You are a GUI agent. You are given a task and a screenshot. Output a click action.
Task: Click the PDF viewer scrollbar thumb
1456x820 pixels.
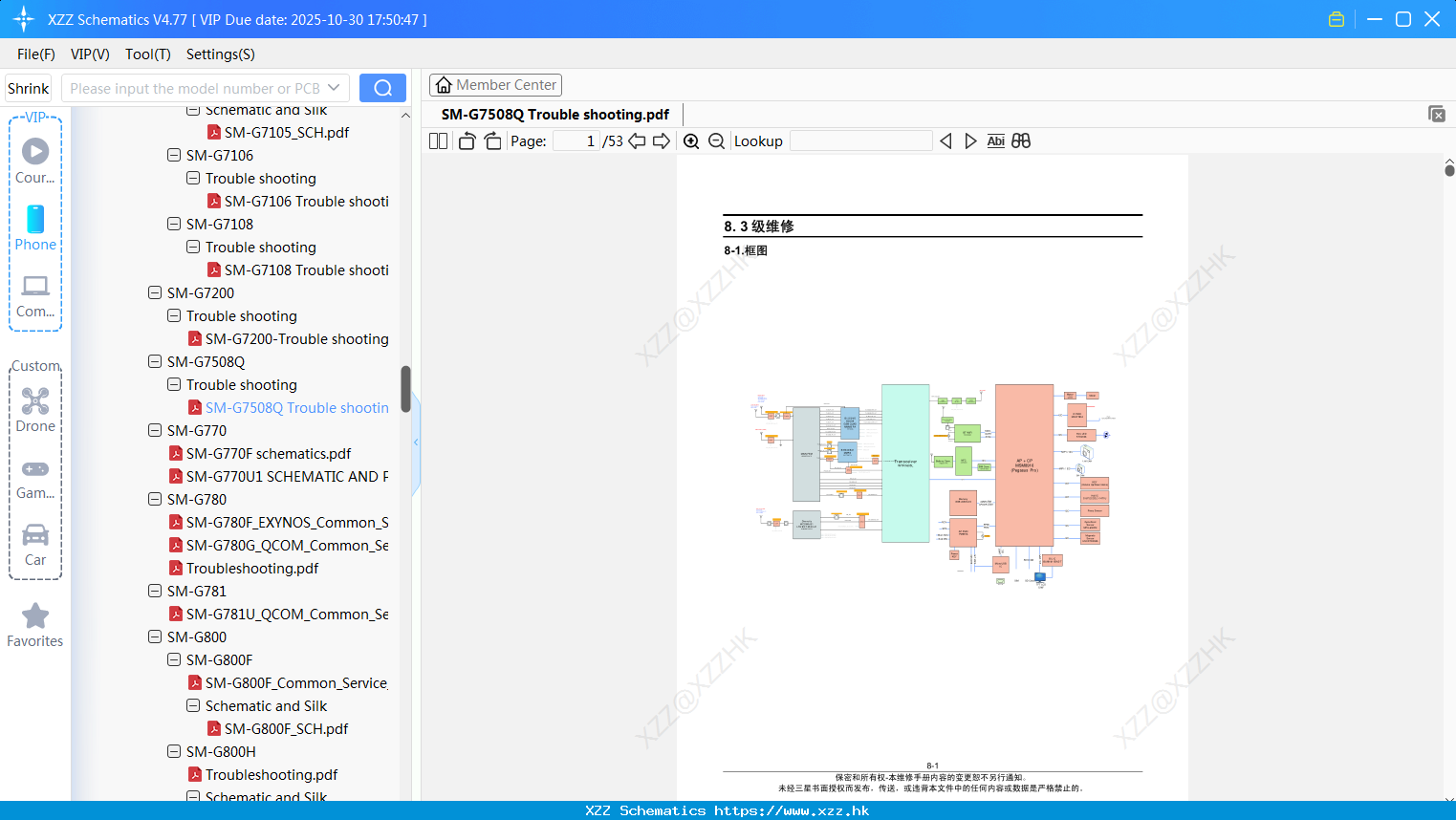click(x=1449, y=170)
